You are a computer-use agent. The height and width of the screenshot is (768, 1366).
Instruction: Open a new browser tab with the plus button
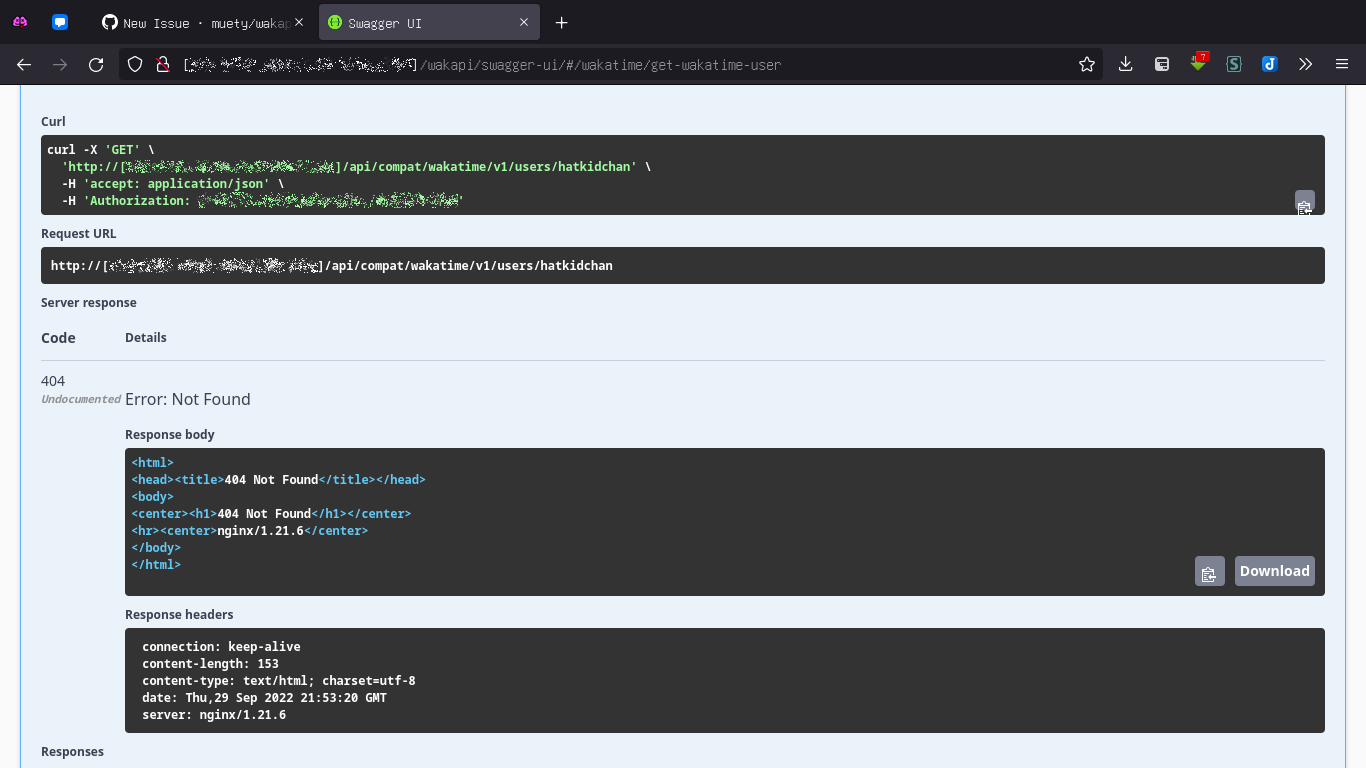tap(561, 22)
